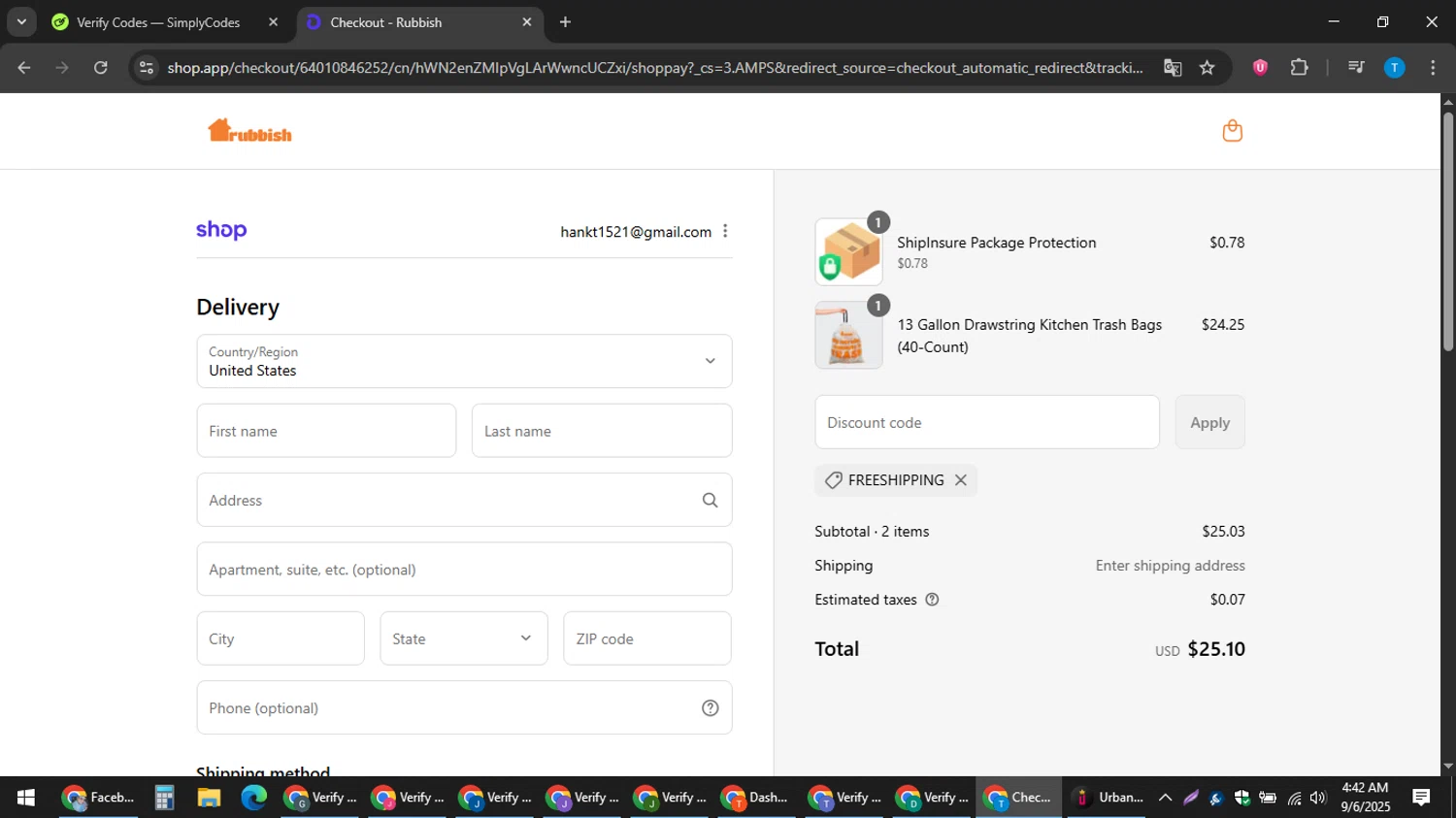The image size is (1456, 818).
Task: Click the Enter shipping address text
Action: point(1171,566)
